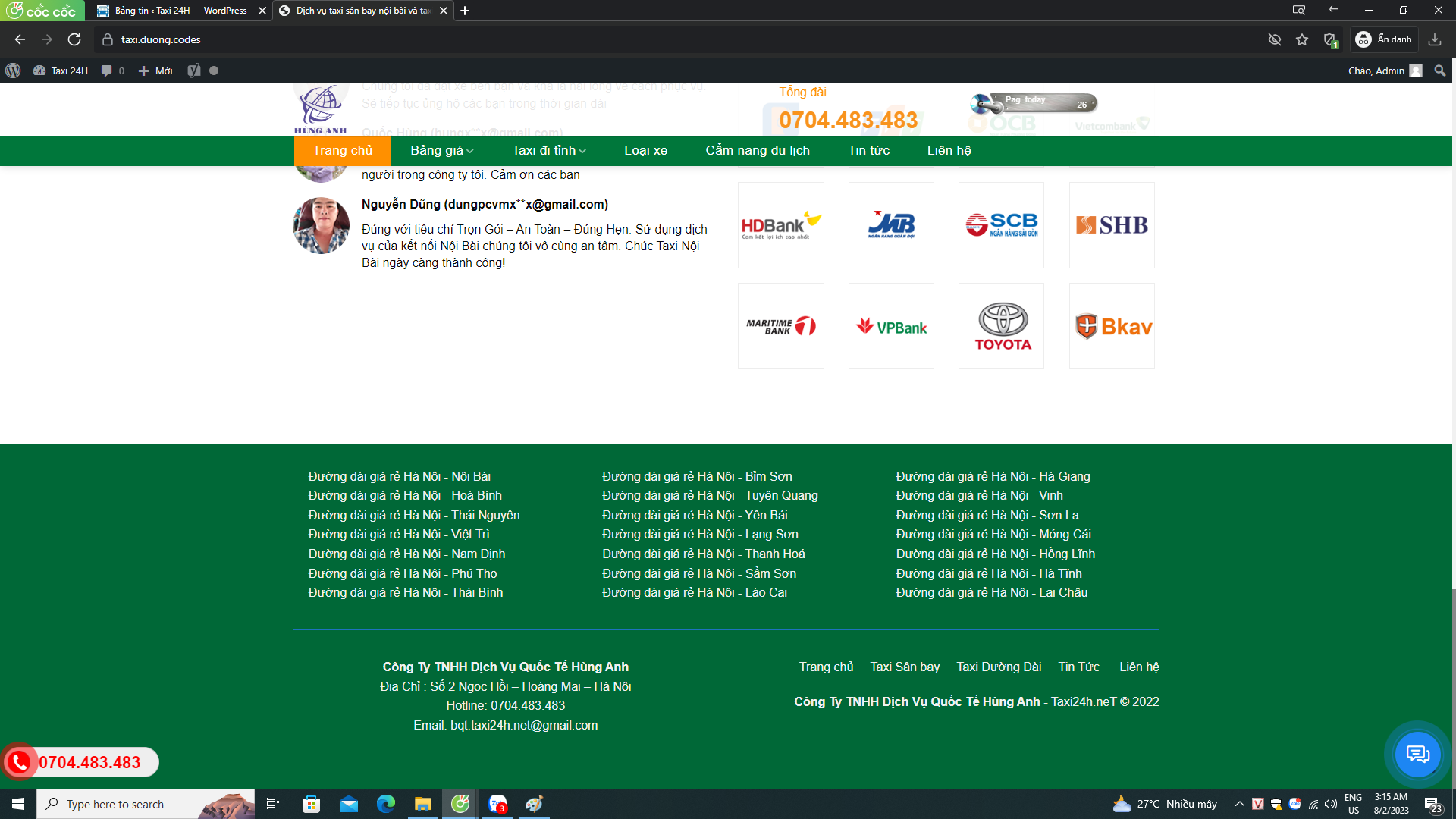This screenshot has height=819, width=1456.
Task: Click the WordPress logo in admin bar
Action: click(x=13, y=71)
